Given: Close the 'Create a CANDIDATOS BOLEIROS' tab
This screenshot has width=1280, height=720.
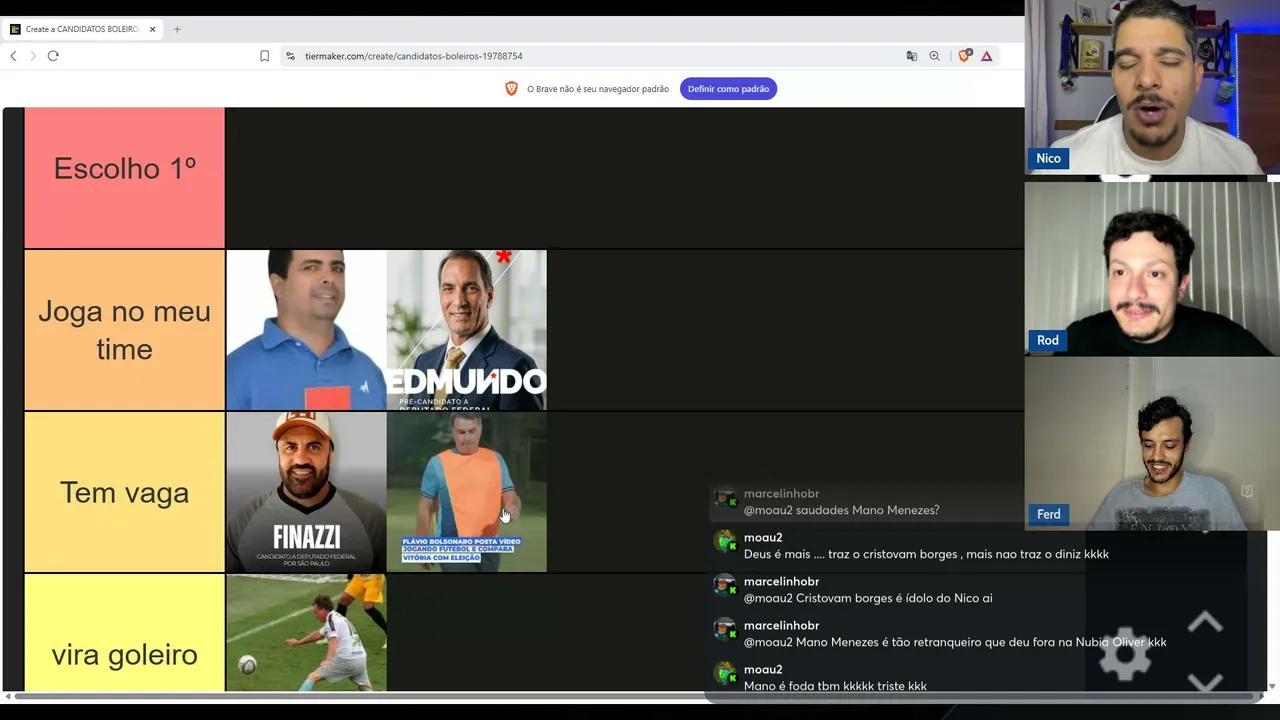Looking at the screenshot, I should [x=152, y=29].
